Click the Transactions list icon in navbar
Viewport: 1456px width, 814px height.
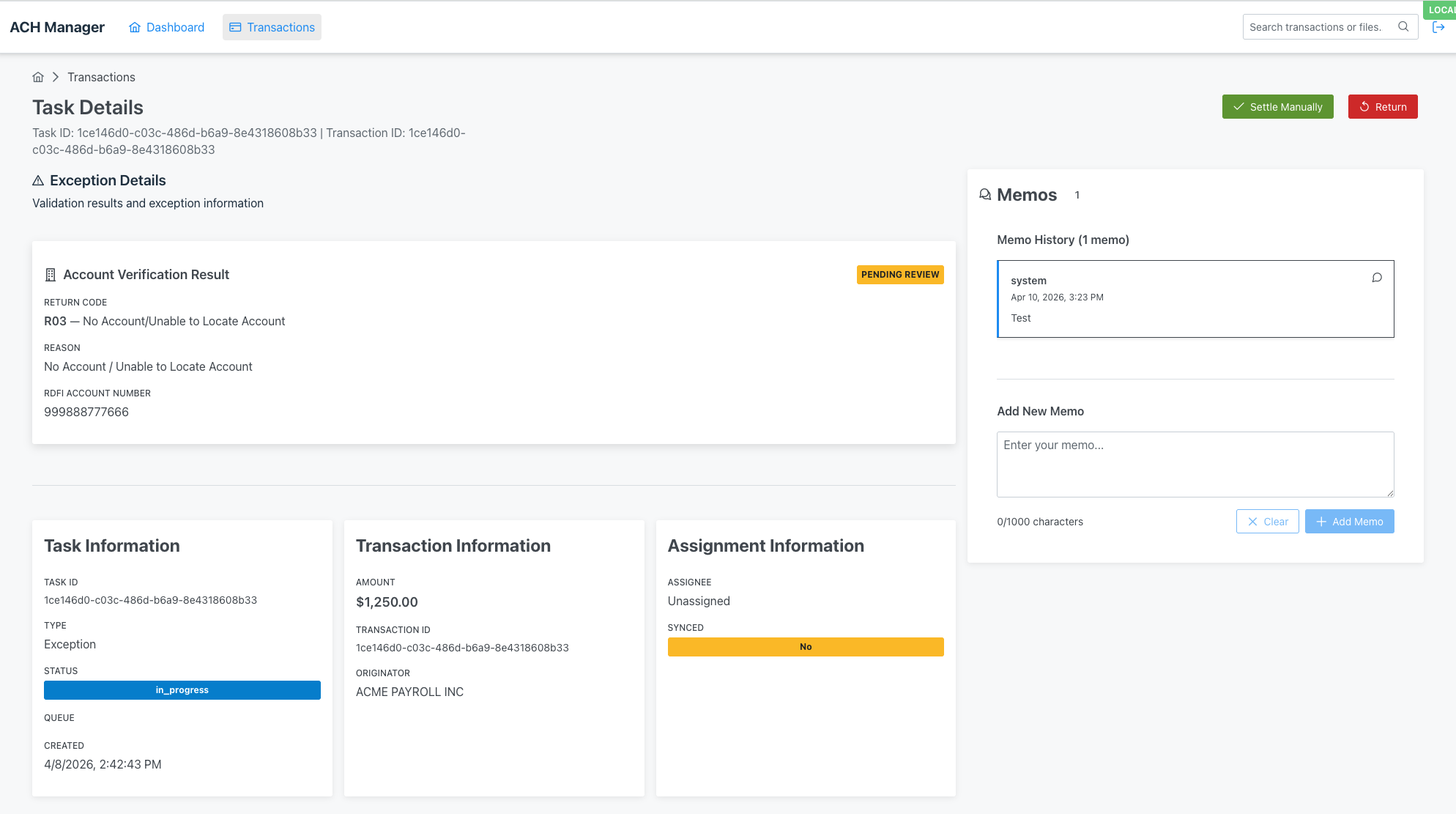tap(235, 26)
